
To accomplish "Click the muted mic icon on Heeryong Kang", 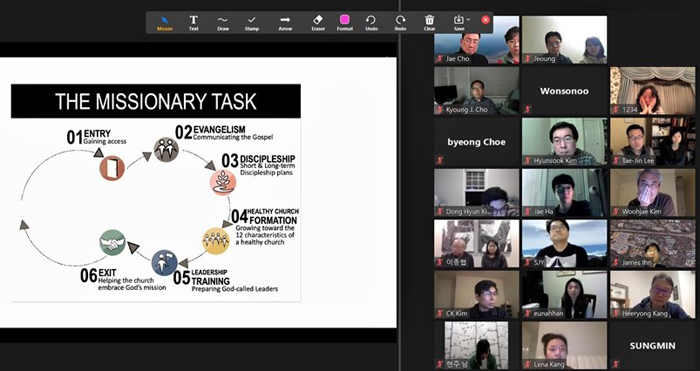I will (x=616, y=313).
